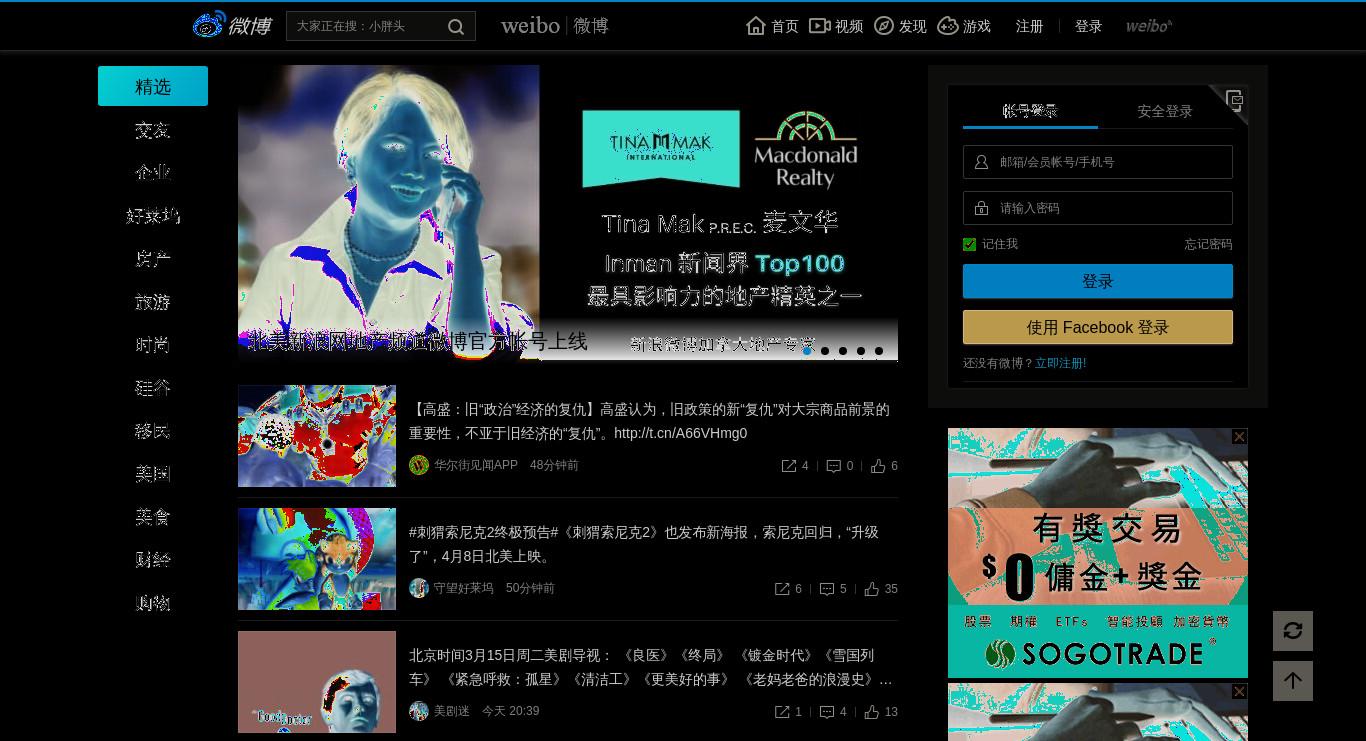Select the third carousel dot
The height and width of the screenshot is (741, 1366).
pyautogui.click(x=843, y=351)
